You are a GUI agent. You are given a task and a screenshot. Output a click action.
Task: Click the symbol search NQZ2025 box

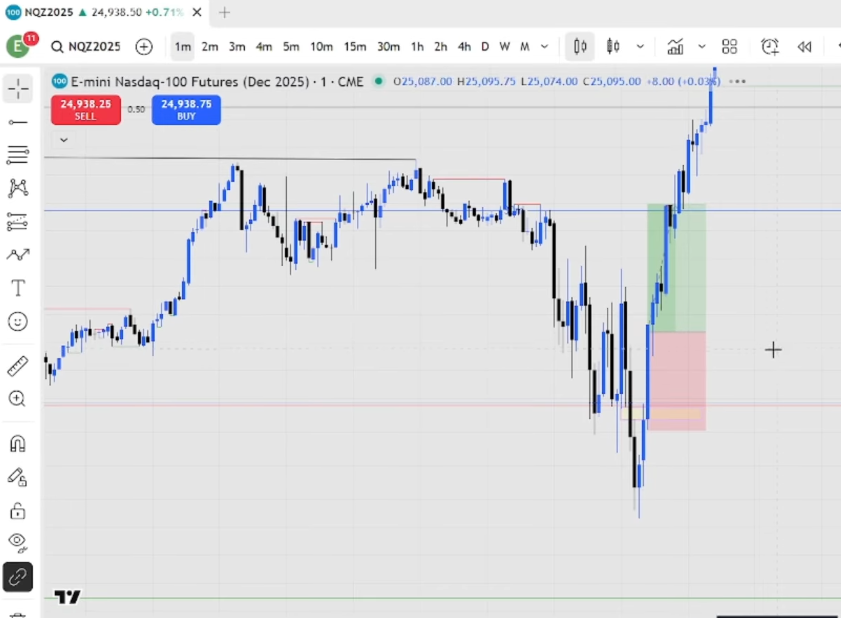point(86,47)
